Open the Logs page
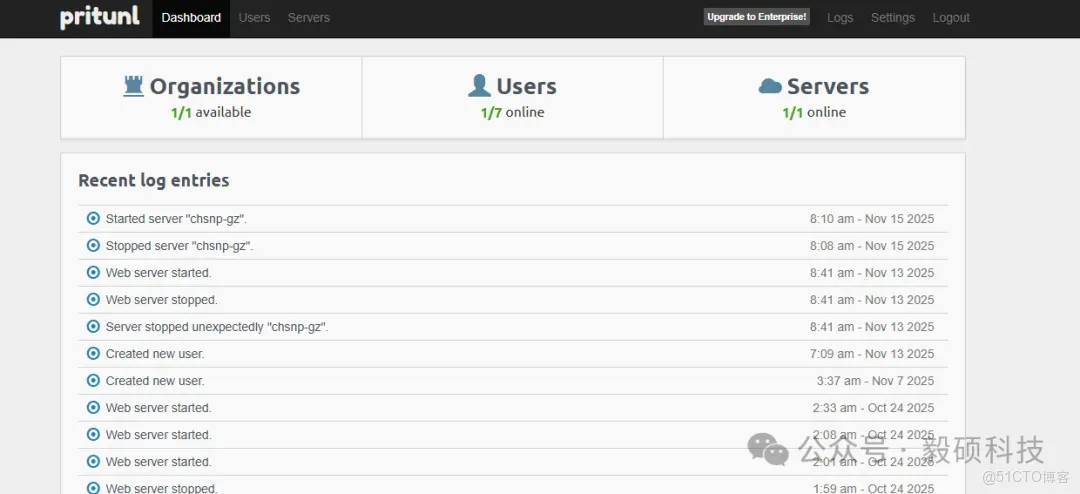 [840, 18]
